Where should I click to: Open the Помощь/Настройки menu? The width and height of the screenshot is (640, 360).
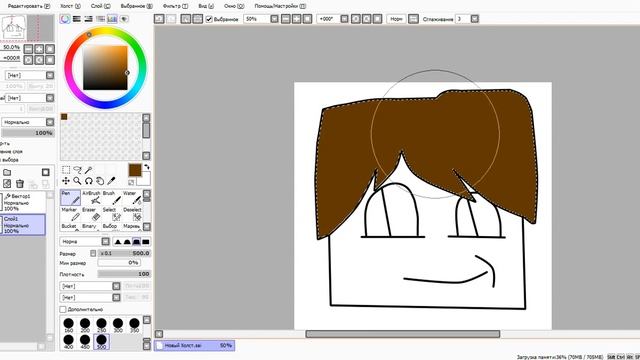click(280, 6)
